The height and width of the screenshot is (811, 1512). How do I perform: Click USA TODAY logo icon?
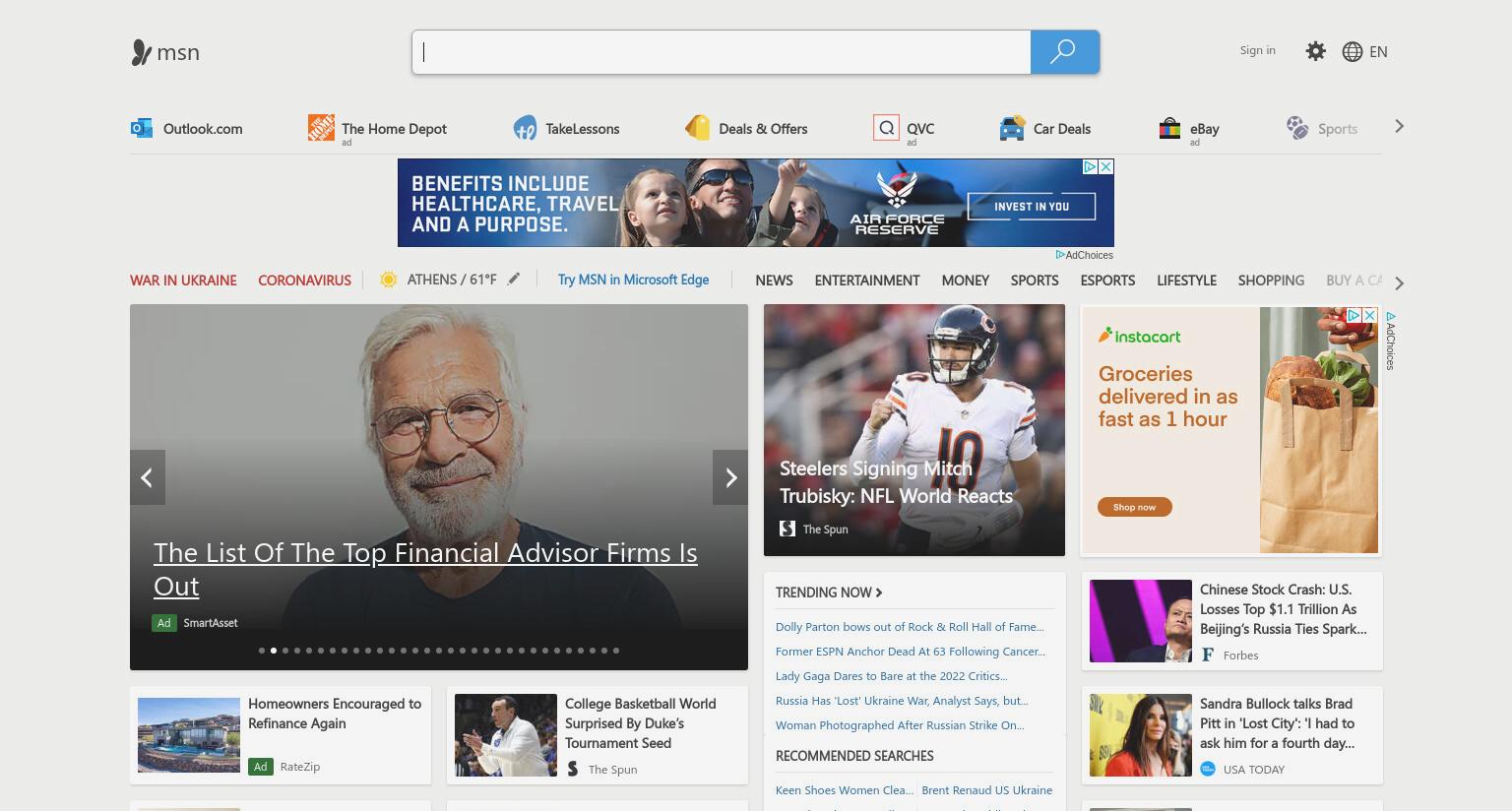coord(1208,769)
